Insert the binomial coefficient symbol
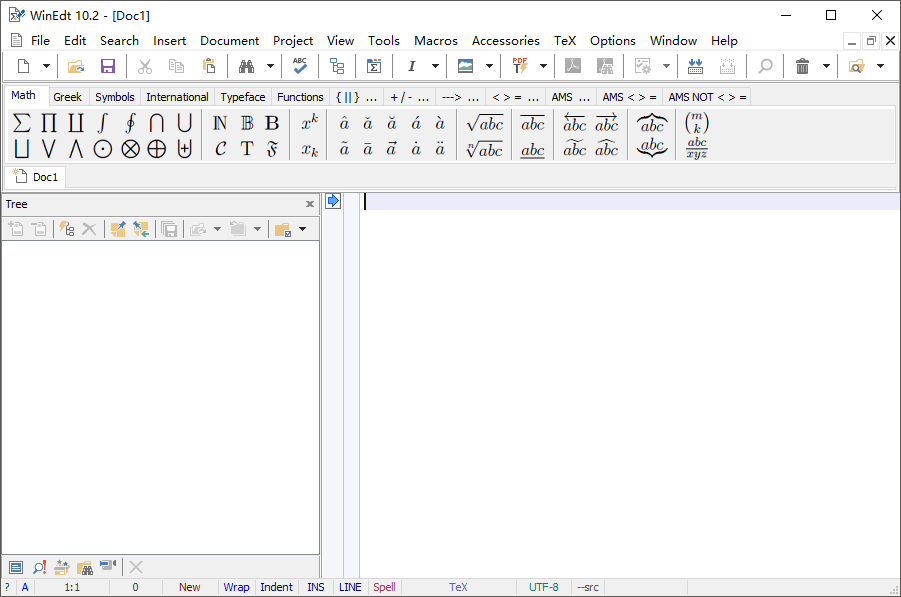 click(697, 123)
